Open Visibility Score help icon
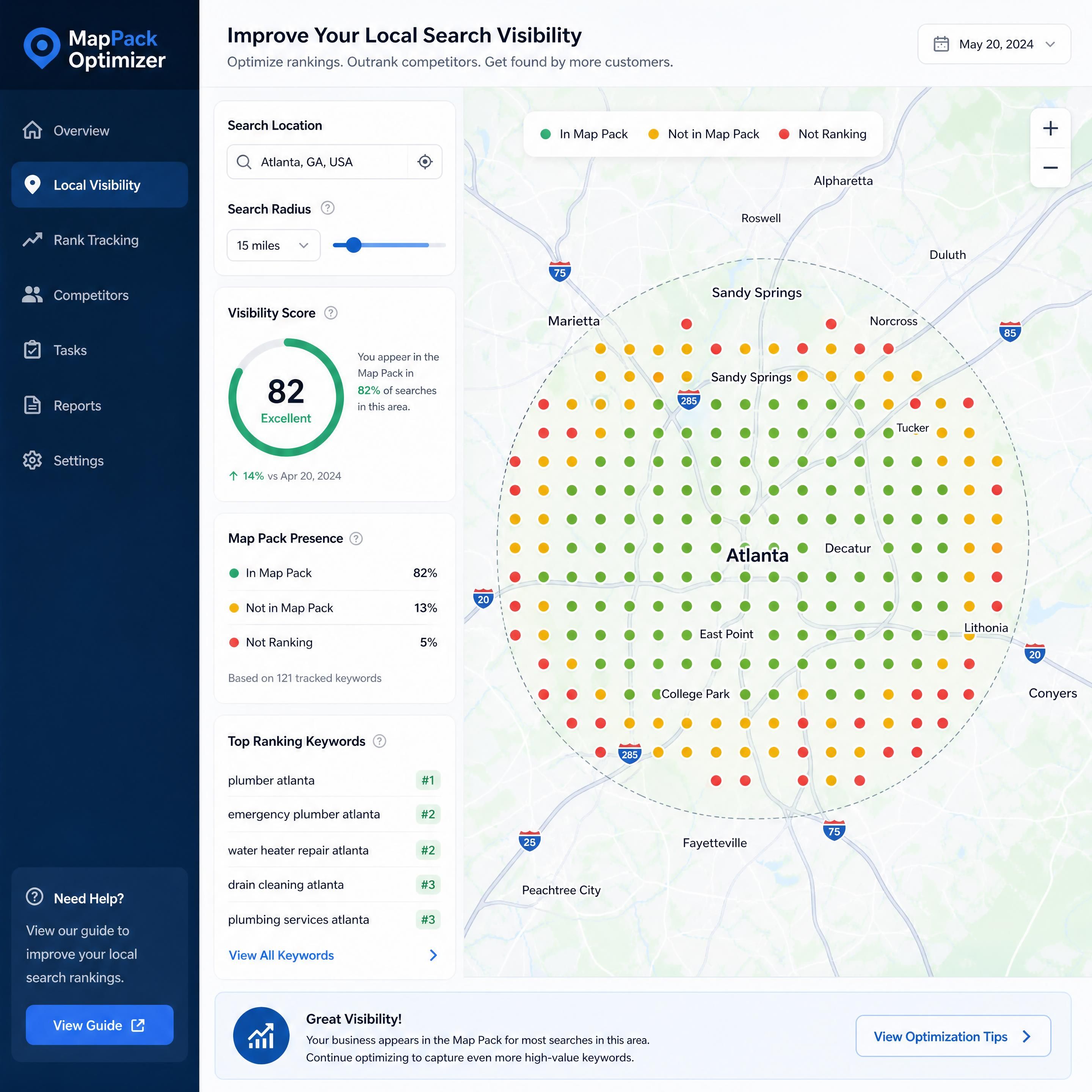This screenshot has width=1092, height=1092. tap(331, 312)
